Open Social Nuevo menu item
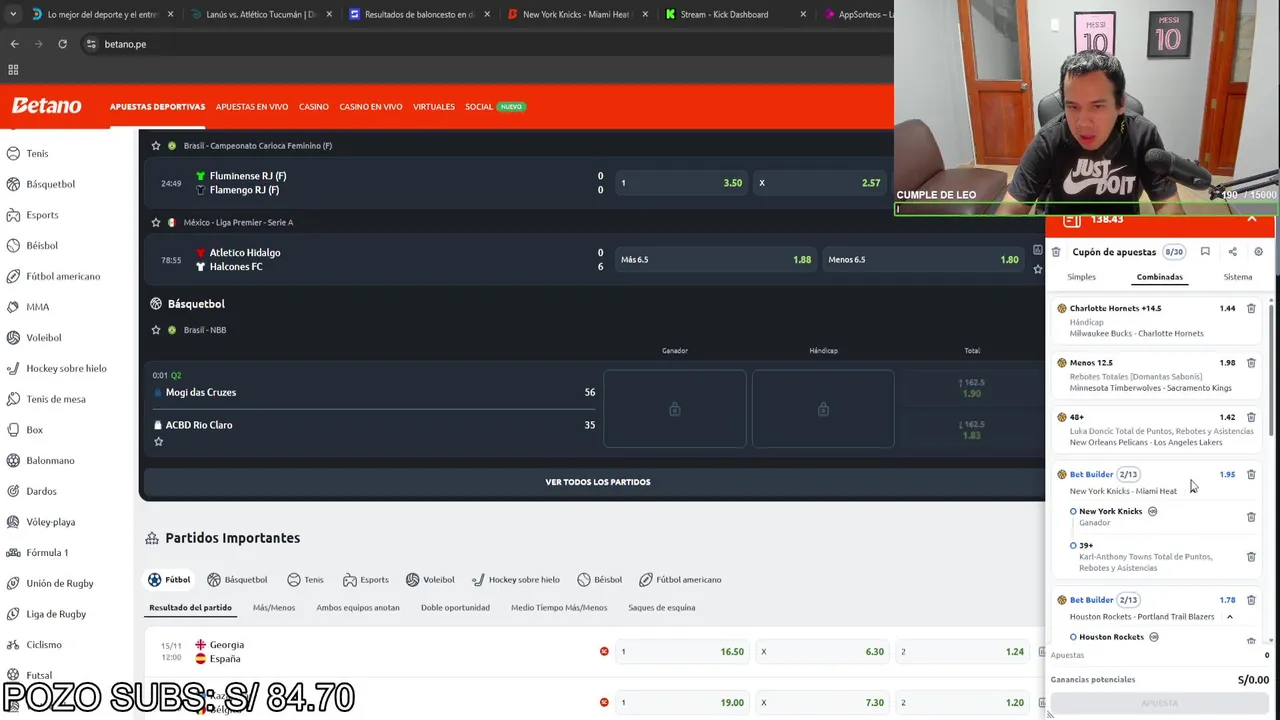The width and height of the screenshot is (1280, 720). [495, 107]
